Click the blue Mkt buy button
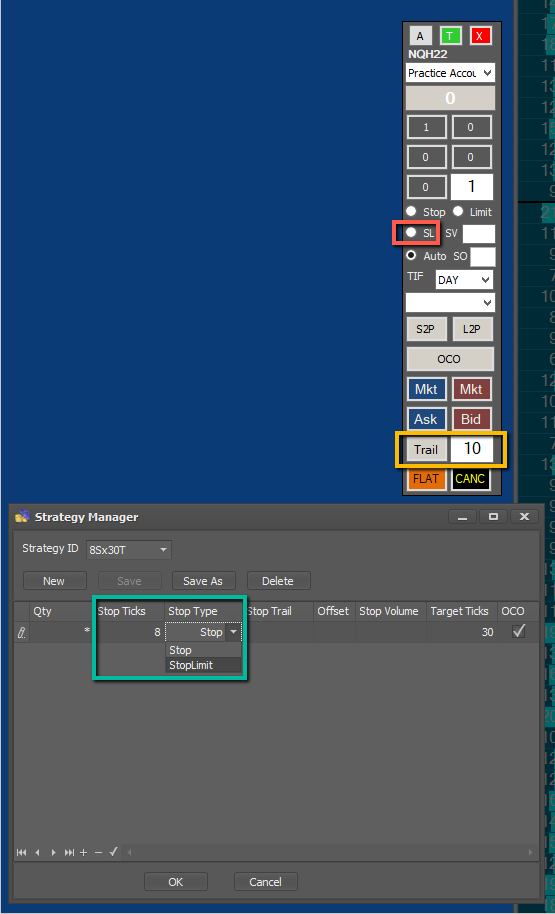Viewport: 555px width, 914px height. tap(426, 389)
